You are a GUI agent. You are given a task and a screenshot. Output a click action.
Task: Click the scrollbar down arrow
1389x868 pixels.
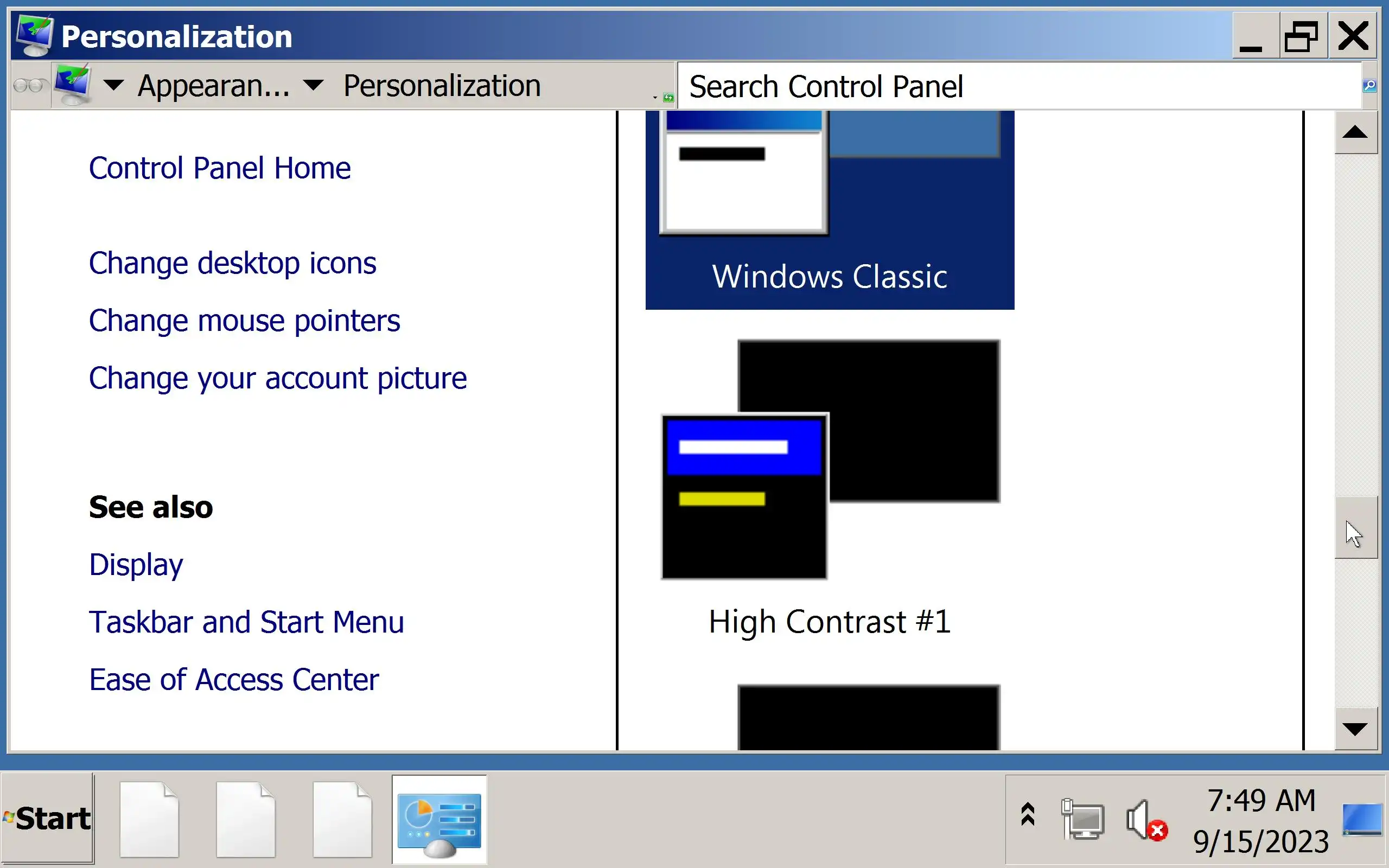tap(1355, 729)
